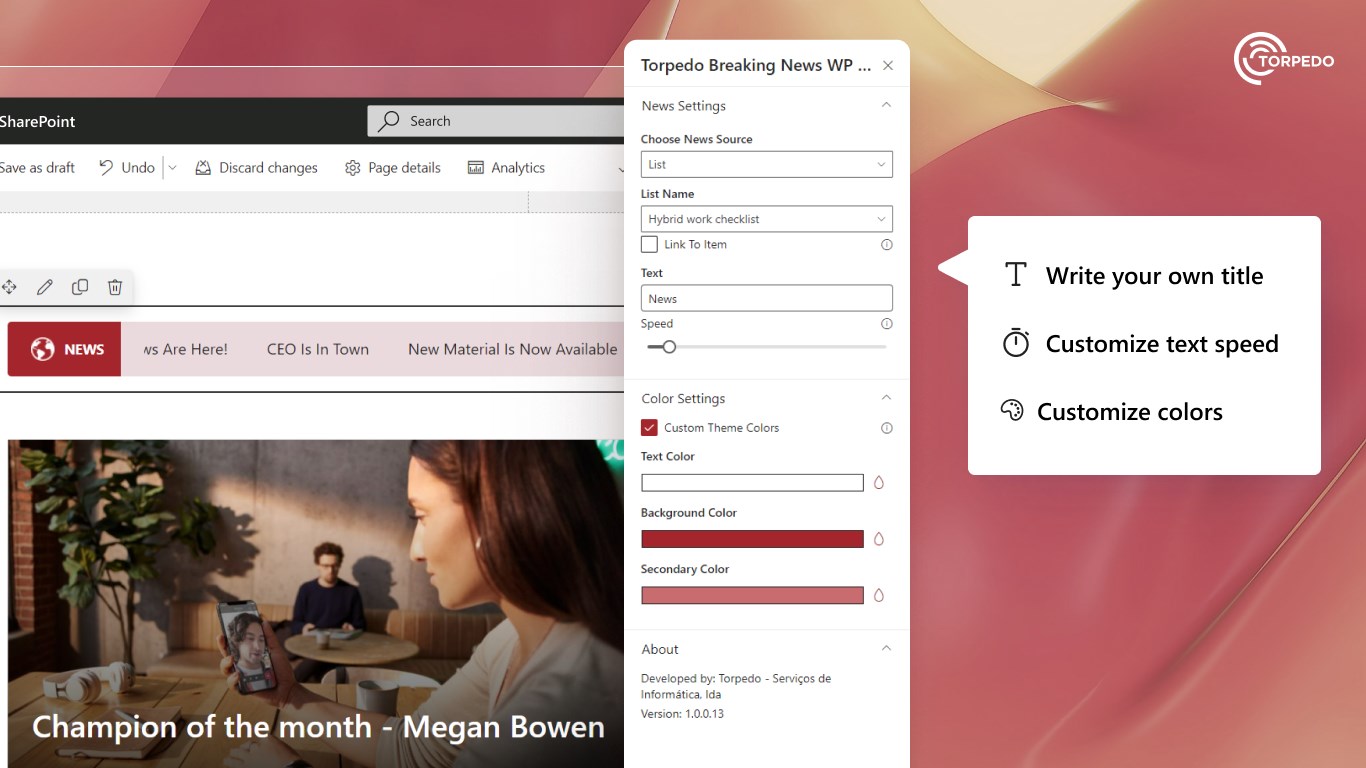Collapse the About section

tap(886, 649)
